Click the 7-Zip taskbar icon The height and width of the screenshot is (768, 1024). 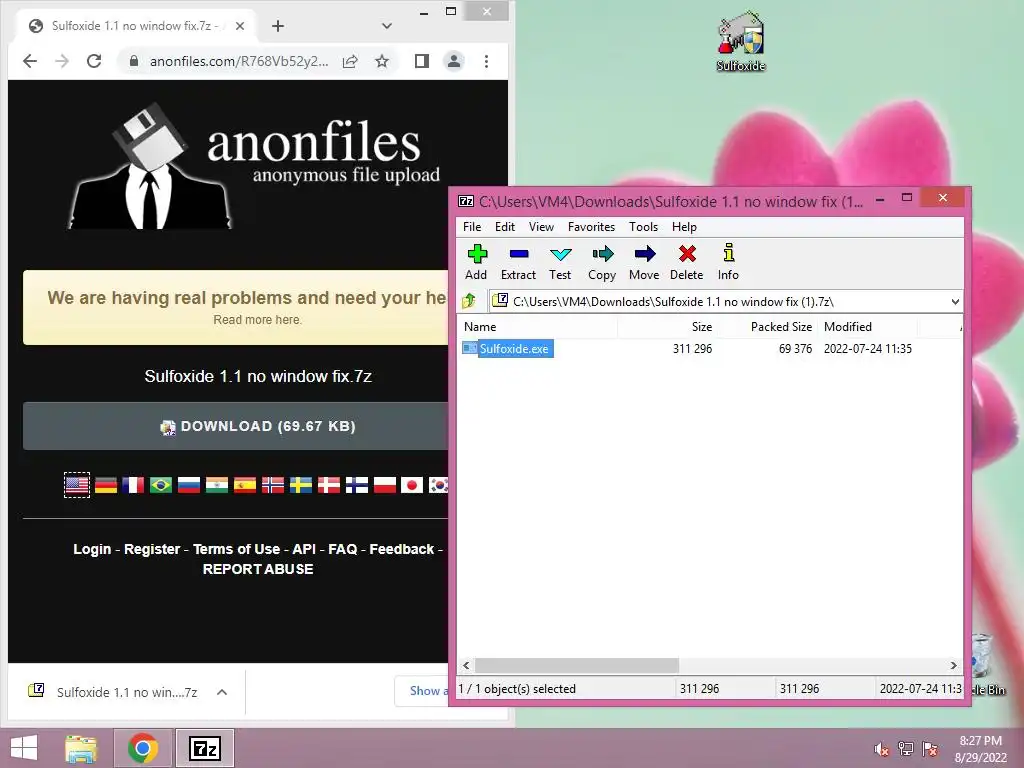tap(205, 748)
